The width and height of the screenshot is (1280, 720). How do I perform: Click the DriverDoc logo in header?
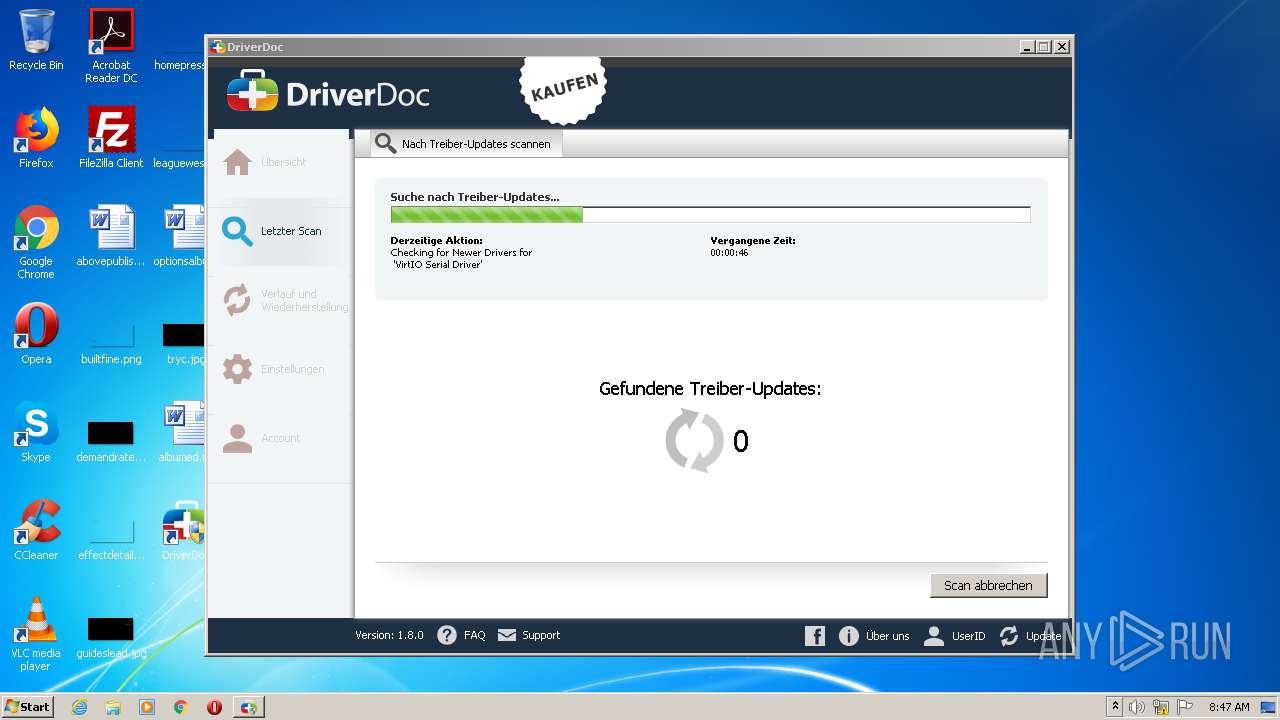[328, 94]
